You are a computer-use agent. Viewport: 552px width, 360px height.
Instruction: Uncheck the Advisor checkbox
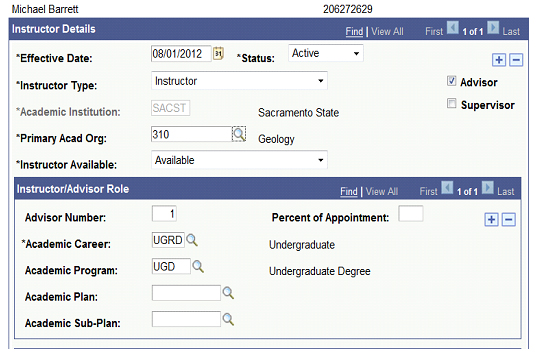point(451,81)
